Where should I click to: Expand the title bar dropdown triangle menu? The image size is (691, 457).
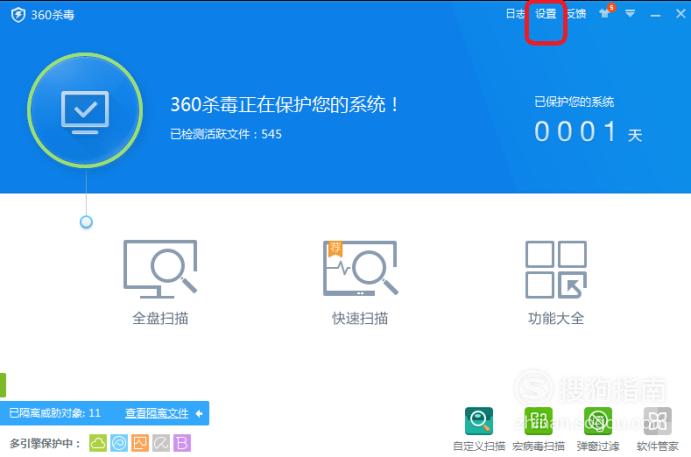click(x=630, y=14)
